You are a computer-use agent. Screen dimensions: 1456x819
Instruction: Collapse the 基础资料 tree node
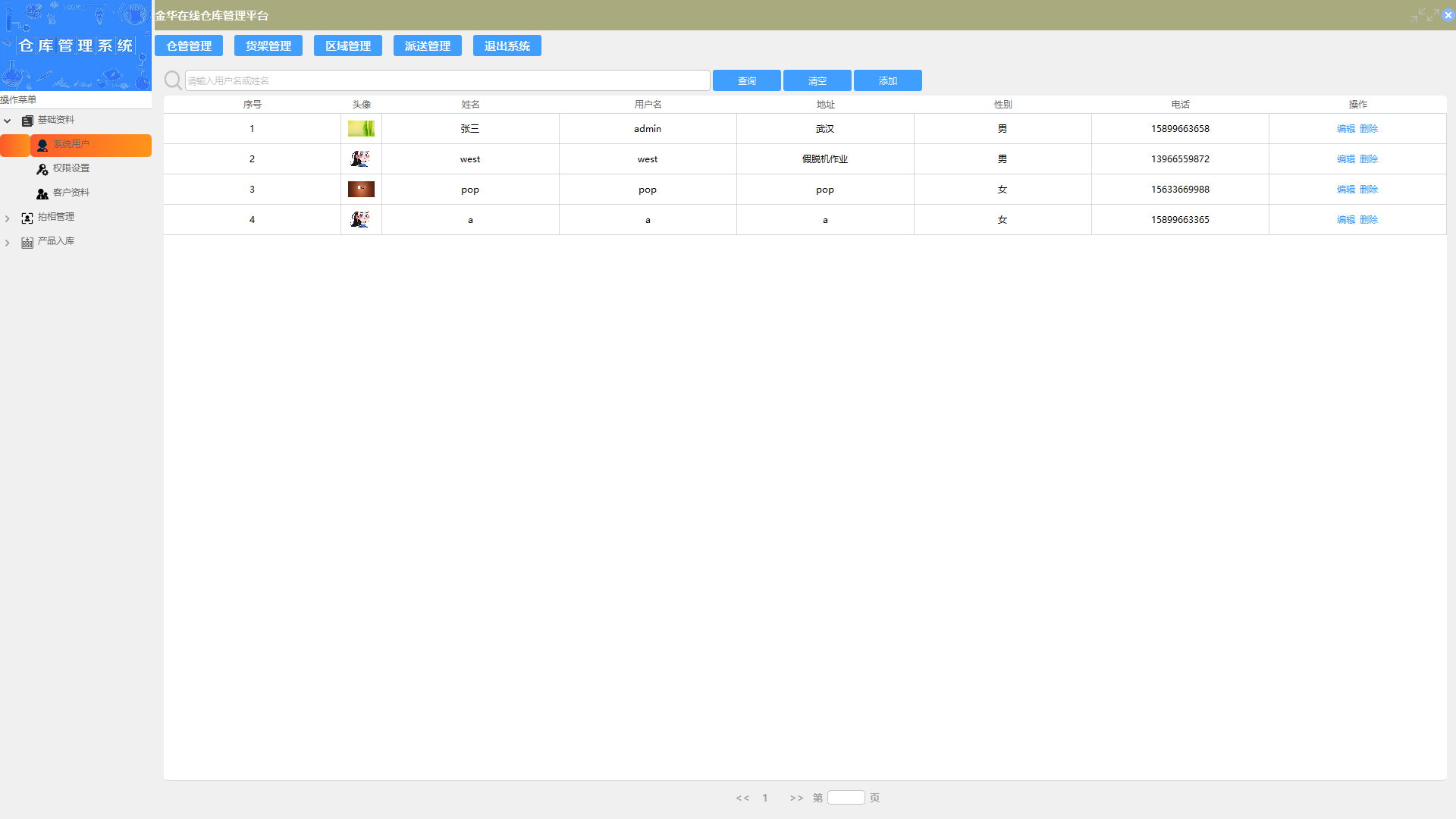(8, 121)
